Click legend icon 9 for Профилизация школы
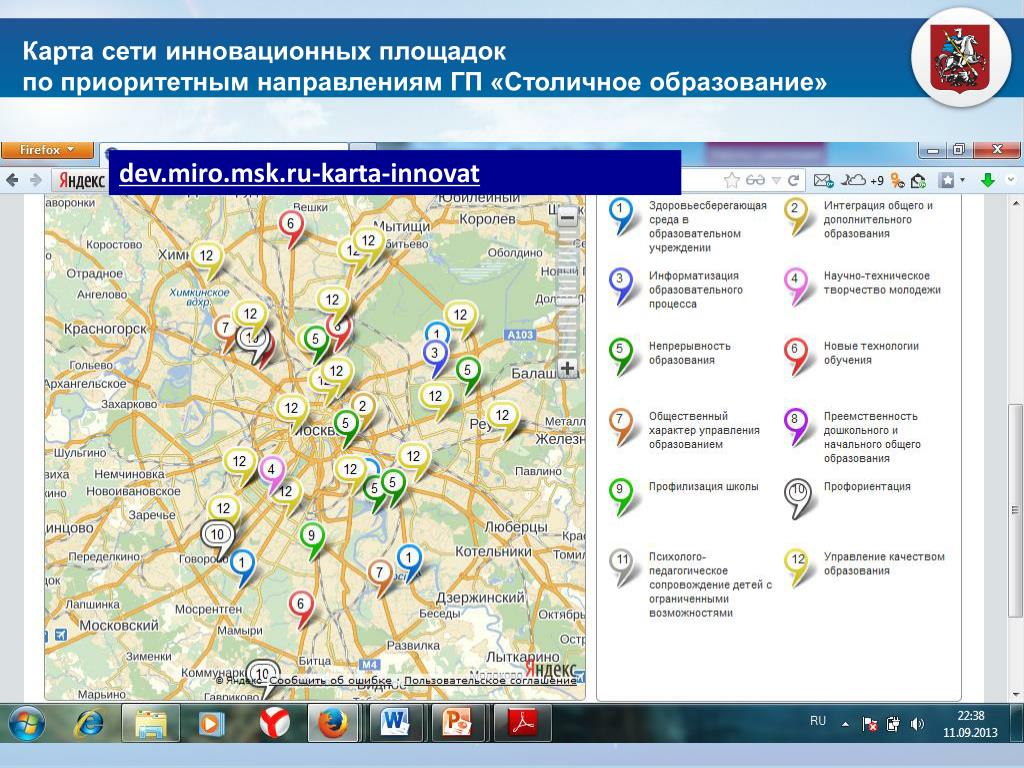The width and height of the screenshot is (1024, 768). click(x=621, y=495)
